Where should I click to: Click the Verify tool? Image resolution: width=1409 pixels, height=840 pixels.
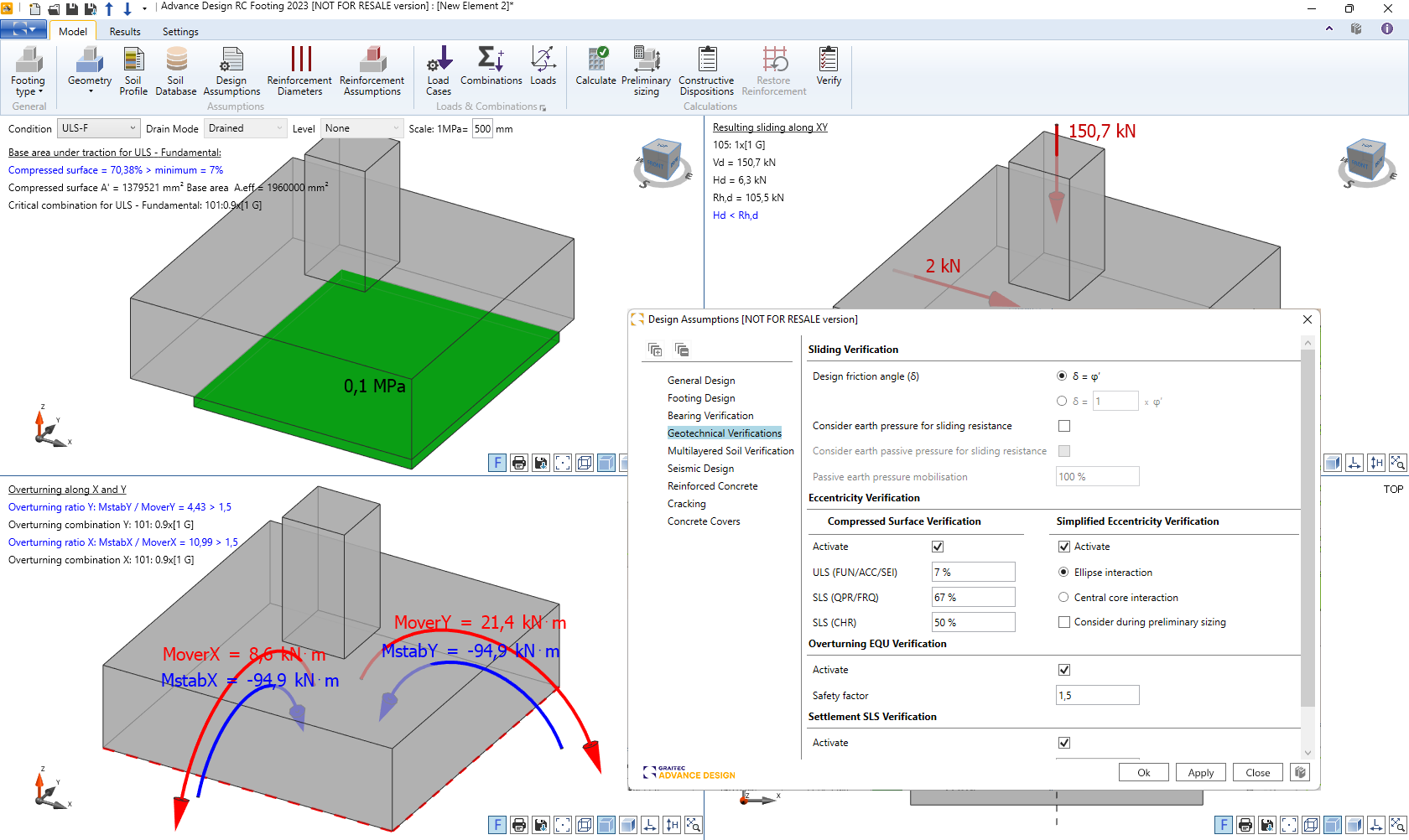pyautogui.click(x=829, y=66)
